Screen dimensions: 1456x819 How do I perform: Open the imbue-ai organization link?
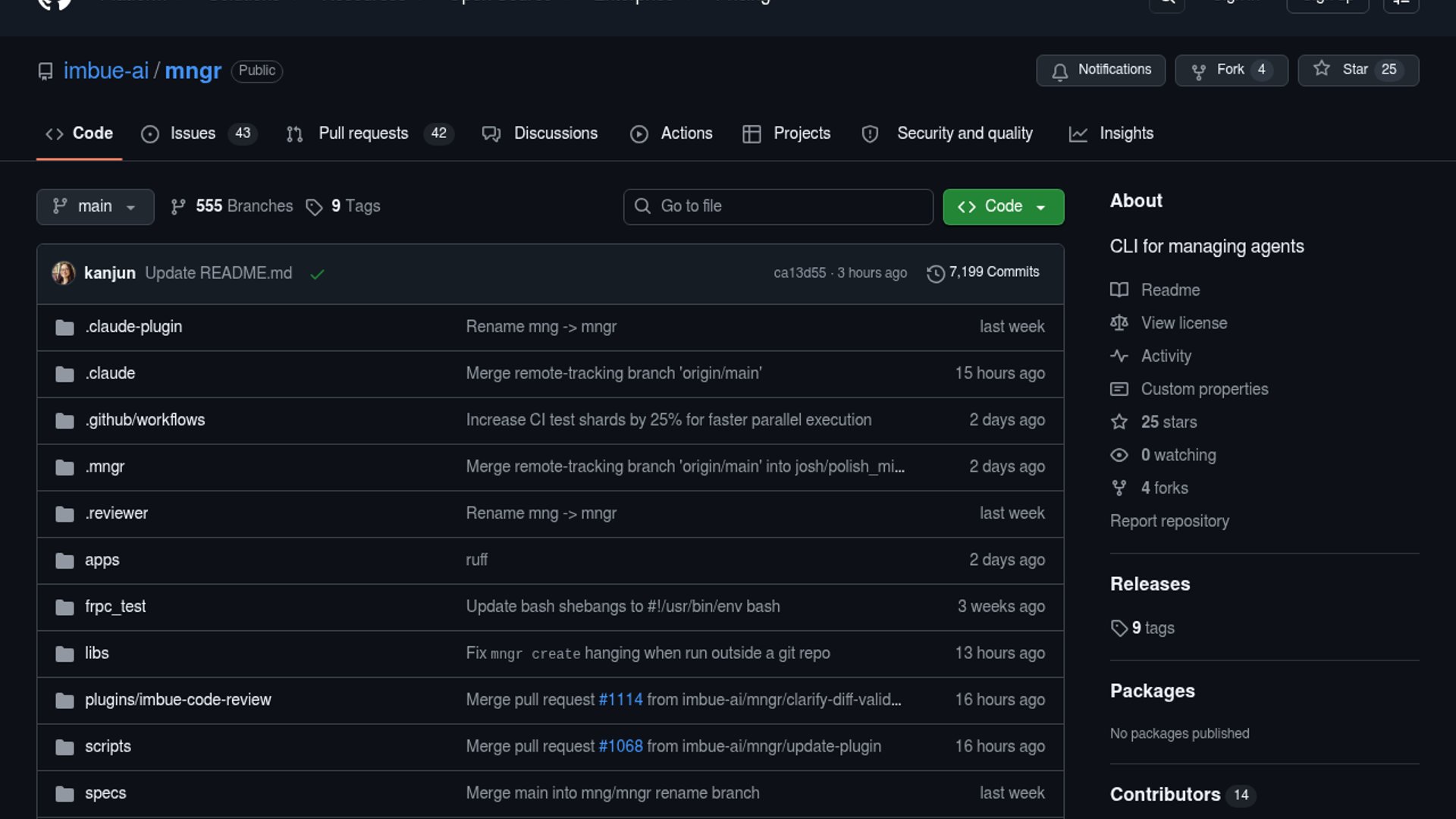(x=106, y=71)
